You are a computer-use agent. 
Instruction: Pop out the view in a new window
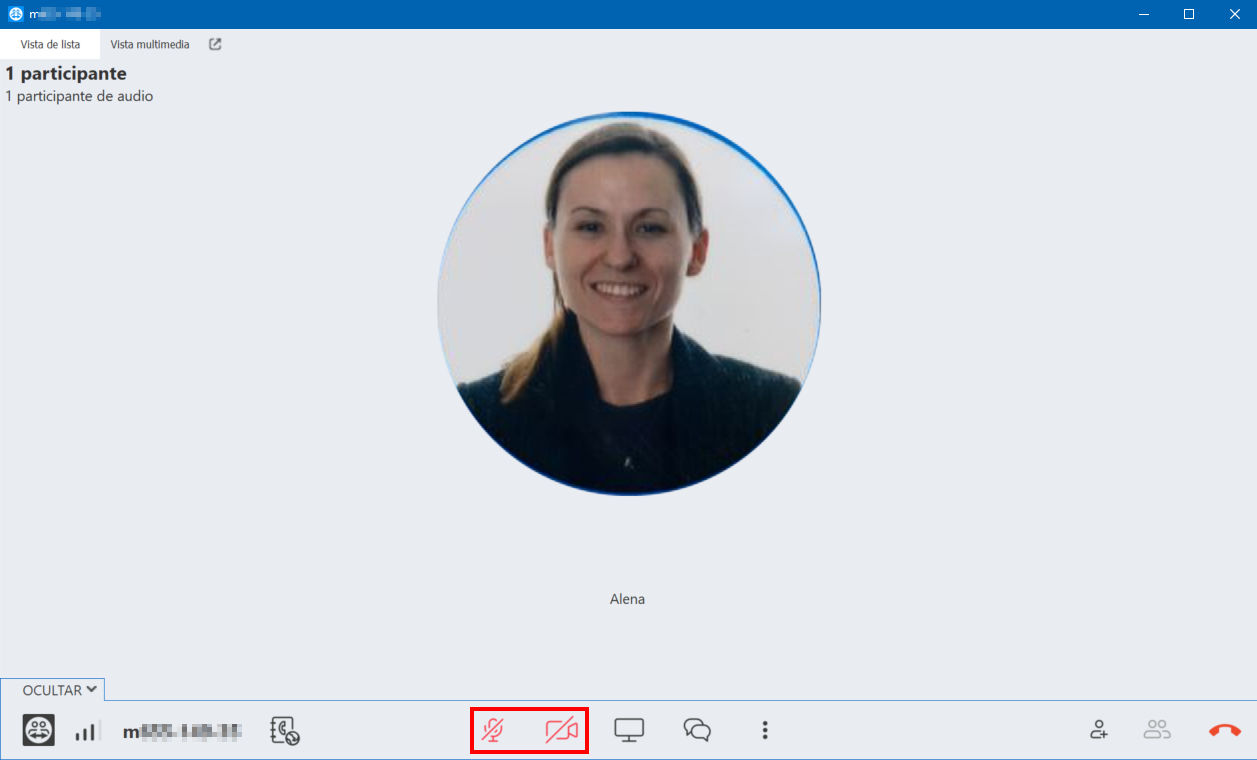click(x=215, y=44)
